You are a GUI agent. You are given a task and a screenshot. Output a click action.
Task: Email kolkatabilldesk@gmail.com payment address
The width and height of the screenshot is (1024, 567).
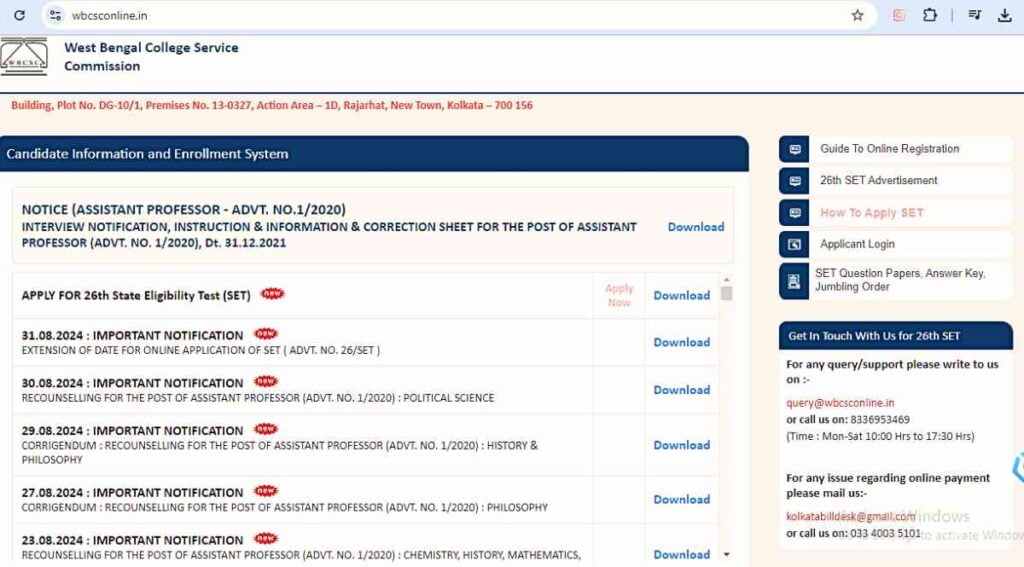[850, 517]
